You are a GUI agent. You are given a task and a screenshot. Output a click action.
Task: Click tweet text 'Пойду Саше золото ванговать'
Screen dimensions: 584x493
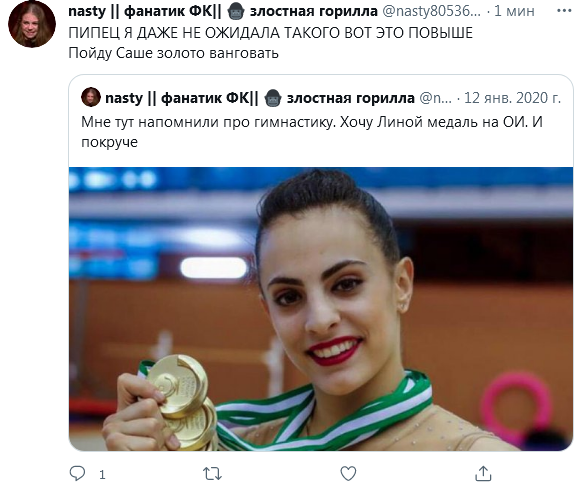tap(174, 53)
